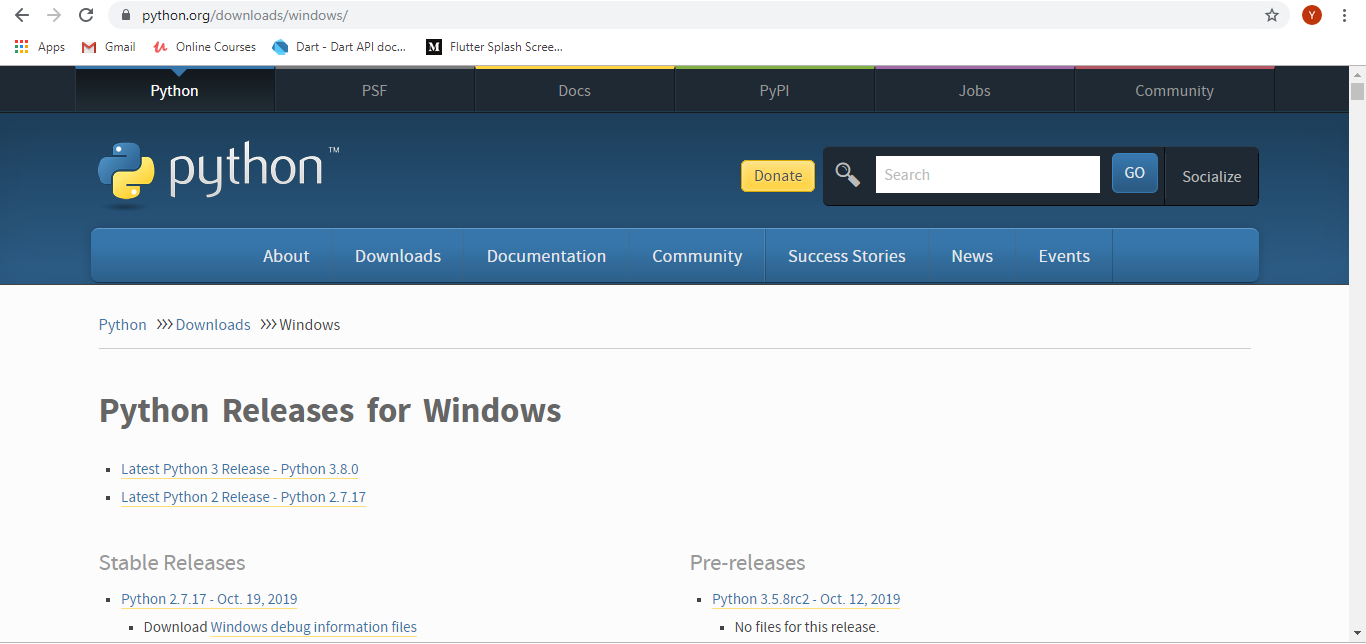Click the scrollbar down arrow

pyautogui.click(x=1357, y=634)
